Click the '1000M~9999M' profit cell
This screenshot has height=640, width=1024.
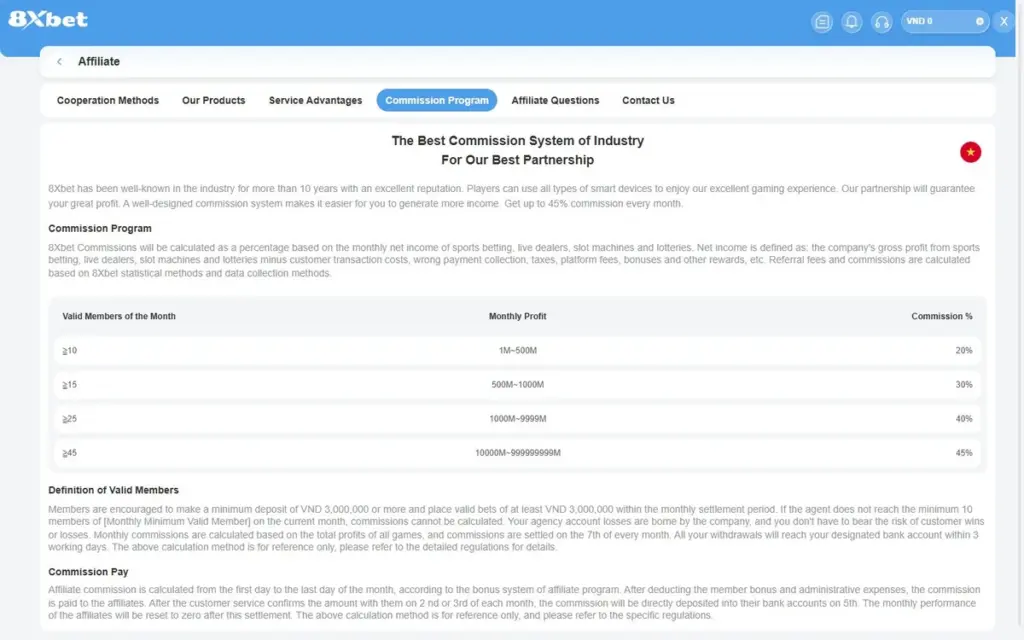pos(518,419)
